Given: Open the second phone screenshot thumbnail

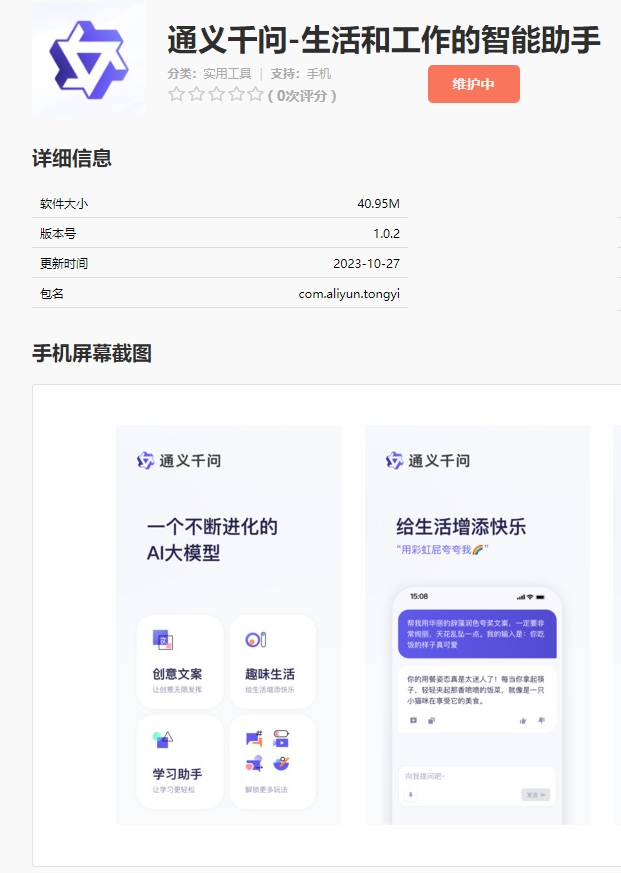Looking at the screenshot, I should click(x=477, y=625).
